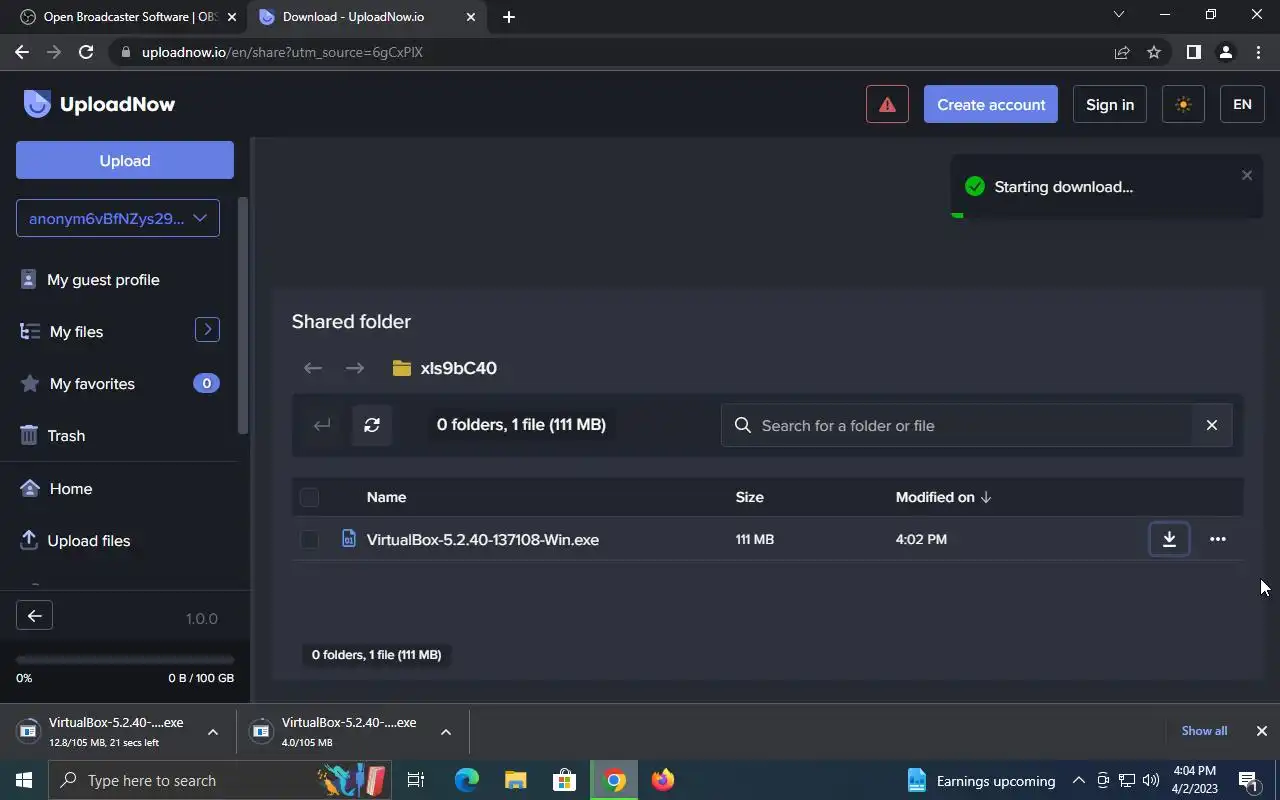
Task: Open File Explorer from taskbar
Action: [515, 780]
